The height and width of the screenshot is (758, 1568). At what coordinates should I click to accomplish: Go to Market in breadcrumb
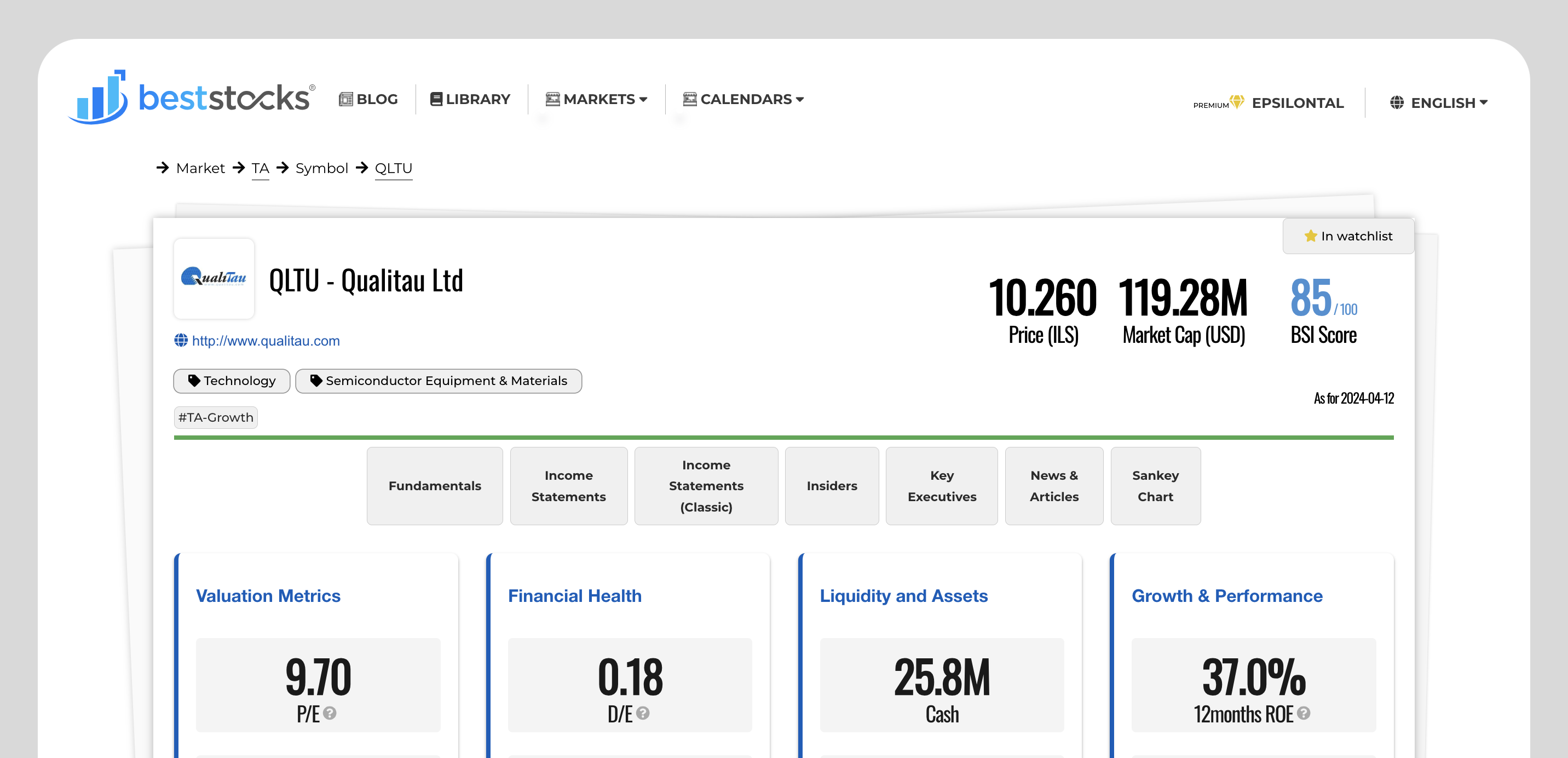pos(200,168)
